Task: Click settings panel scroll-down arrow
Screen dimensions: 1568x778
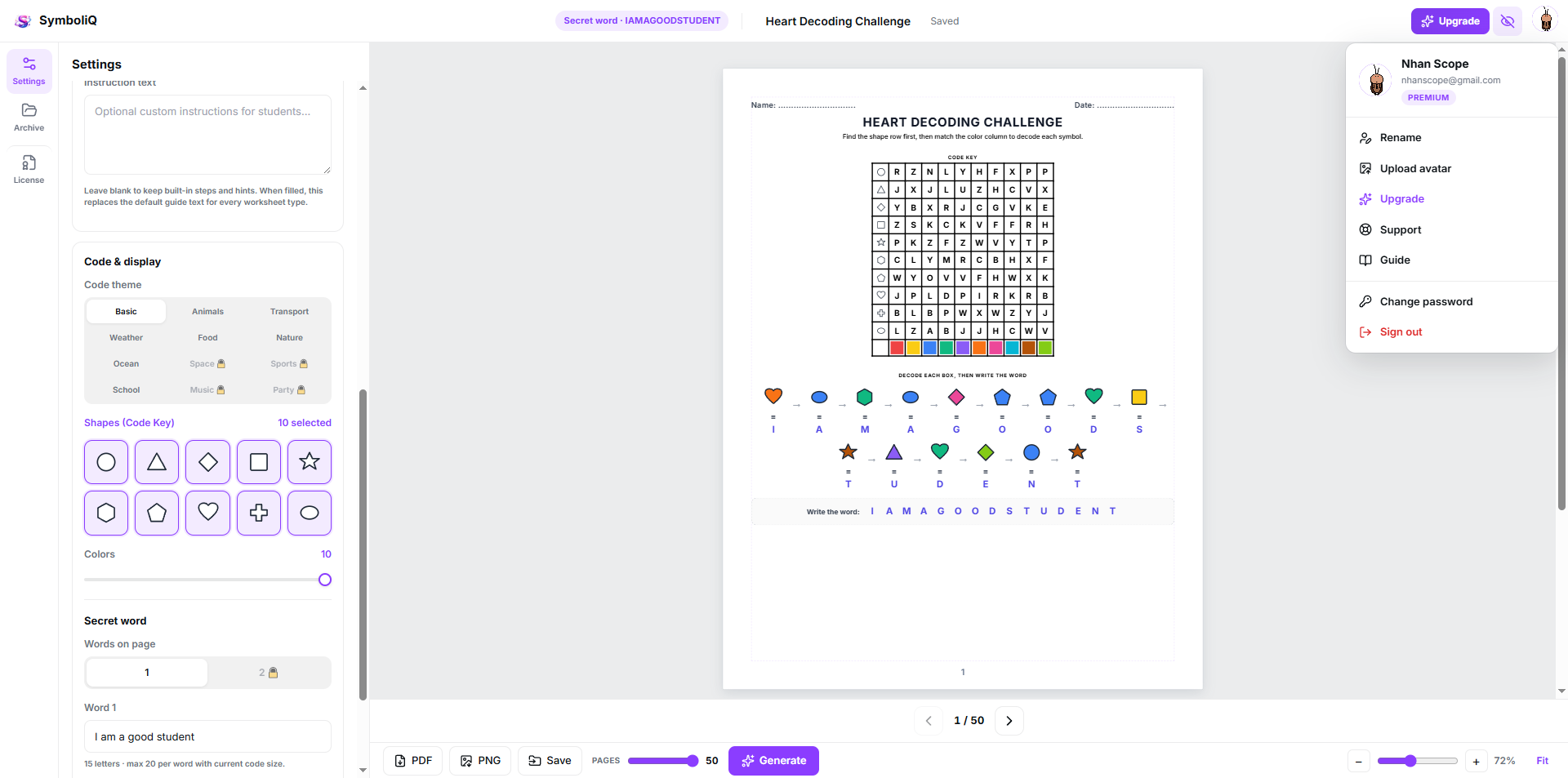Action: point(363,770)
